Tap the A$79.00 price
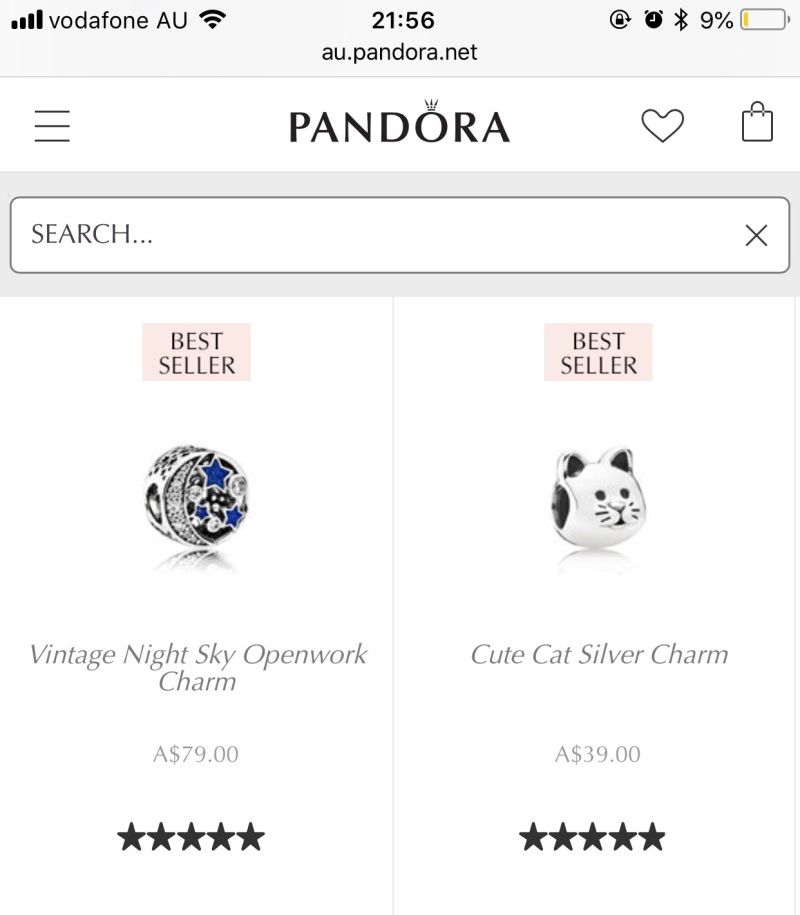 [196, 754]
